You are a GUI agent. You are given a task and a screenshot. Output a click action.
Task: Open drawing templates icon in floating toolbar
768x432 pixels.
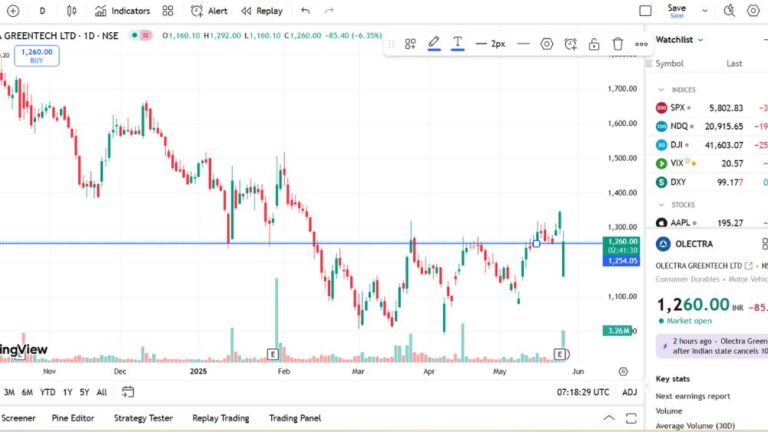coord(410,44)
